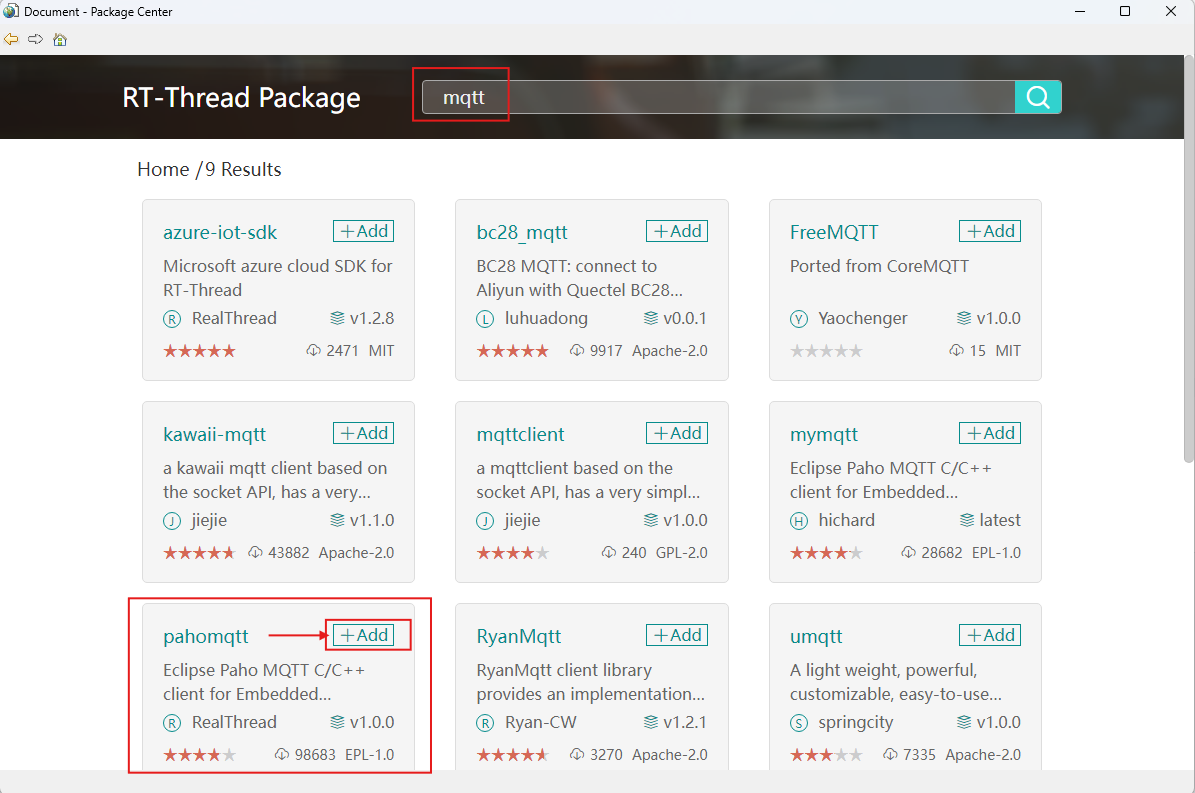Viewport: 1195px width, 793px height.
Task: Open the azure-iot-sdk package title
Action: click(x=220, y=232)
